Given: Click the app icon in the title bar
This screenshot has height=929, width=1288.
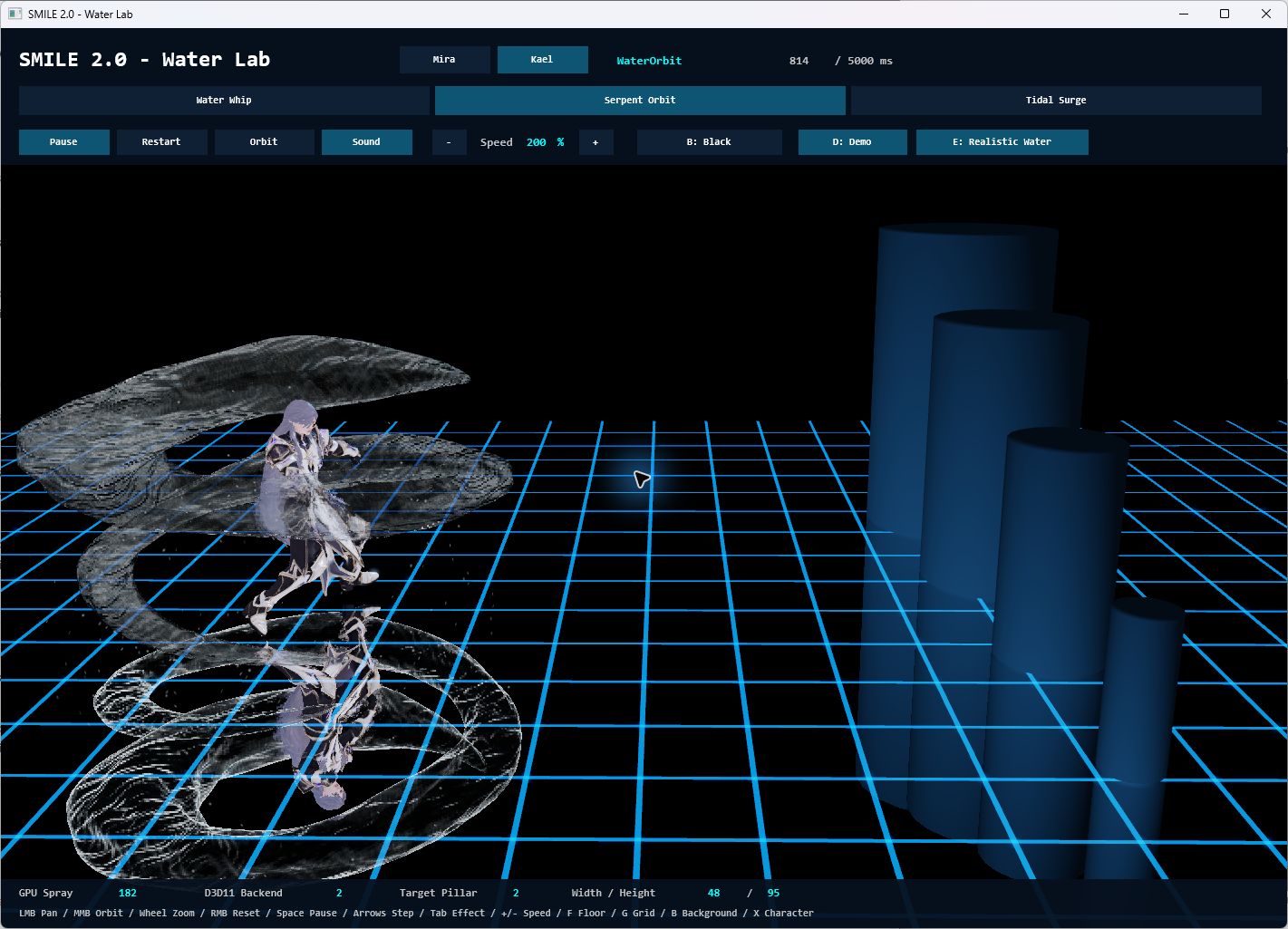Looking at the screenshot, I should [15, 14].
